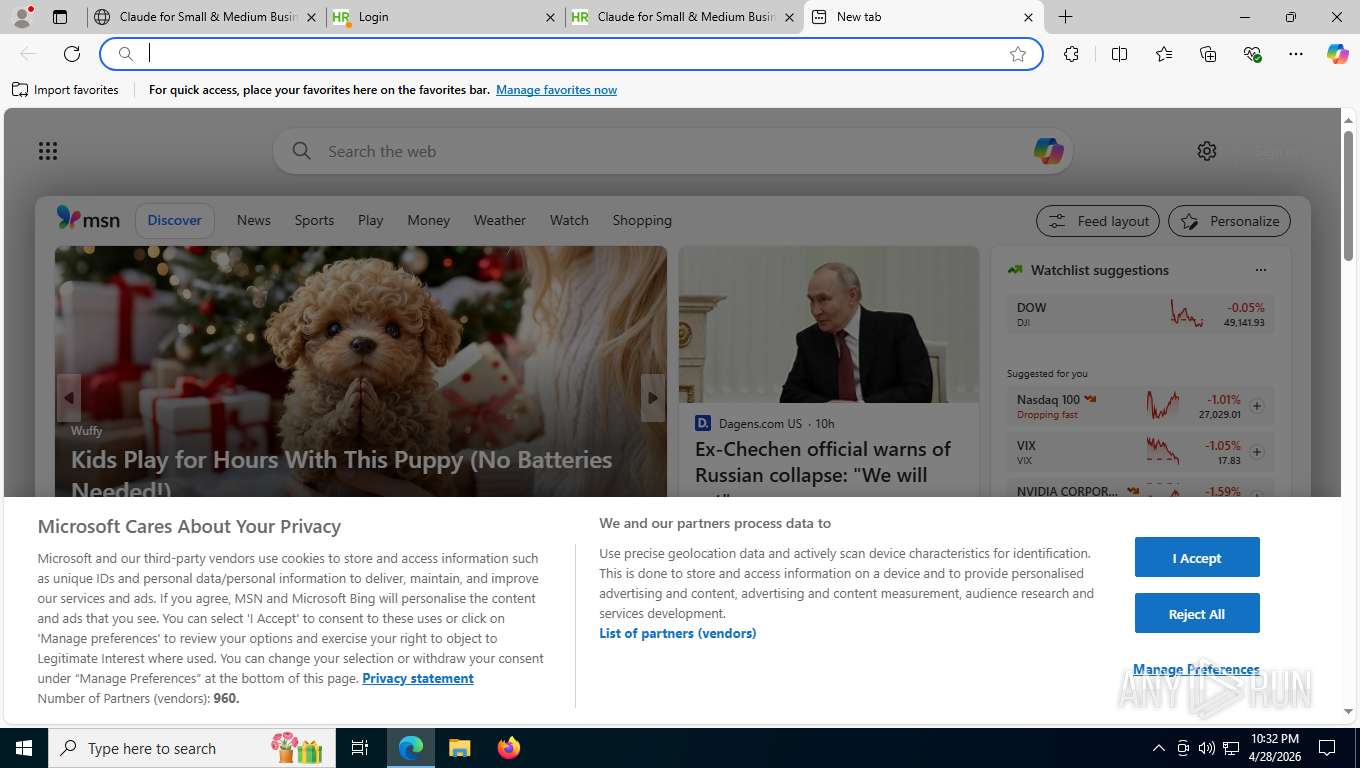
Task: Open the puppy toy story image
Action: (x=361, y=372)
